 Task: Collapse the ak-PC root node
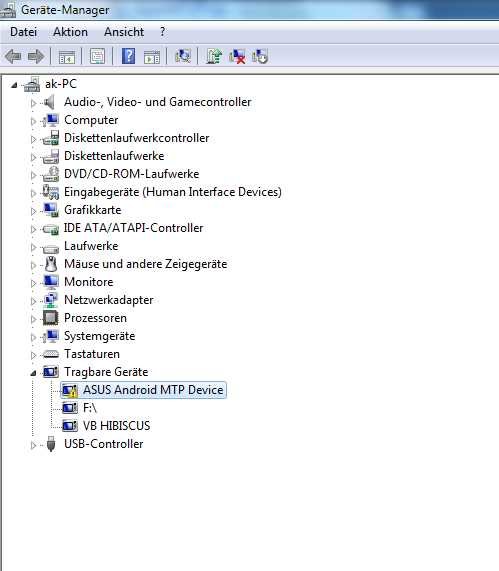coord(14,85)
